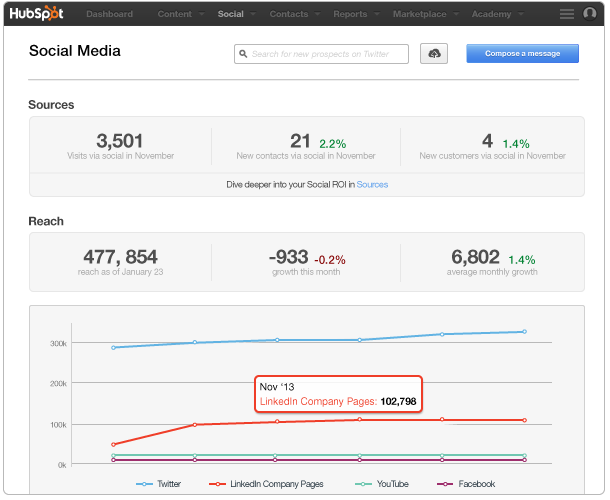Screen dimensions: 610x500
Task: Expand the Reports dropdown menu
Action: (x=355, y=14)
